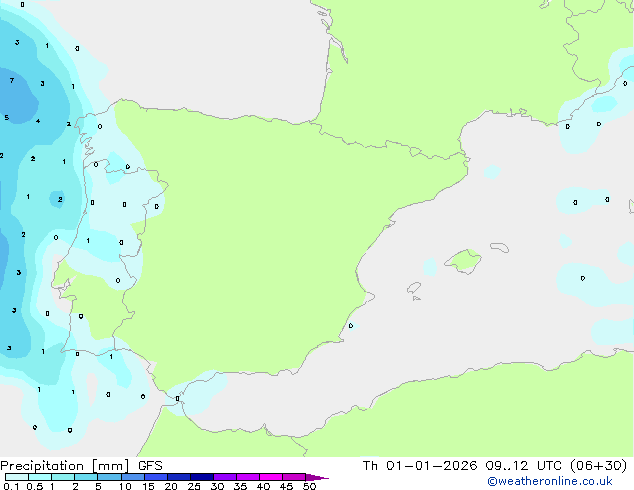The width and height of the screenshot is (634, 490).
Task: Click Mallorca island on the map
Action: click(x=464, y=261)
